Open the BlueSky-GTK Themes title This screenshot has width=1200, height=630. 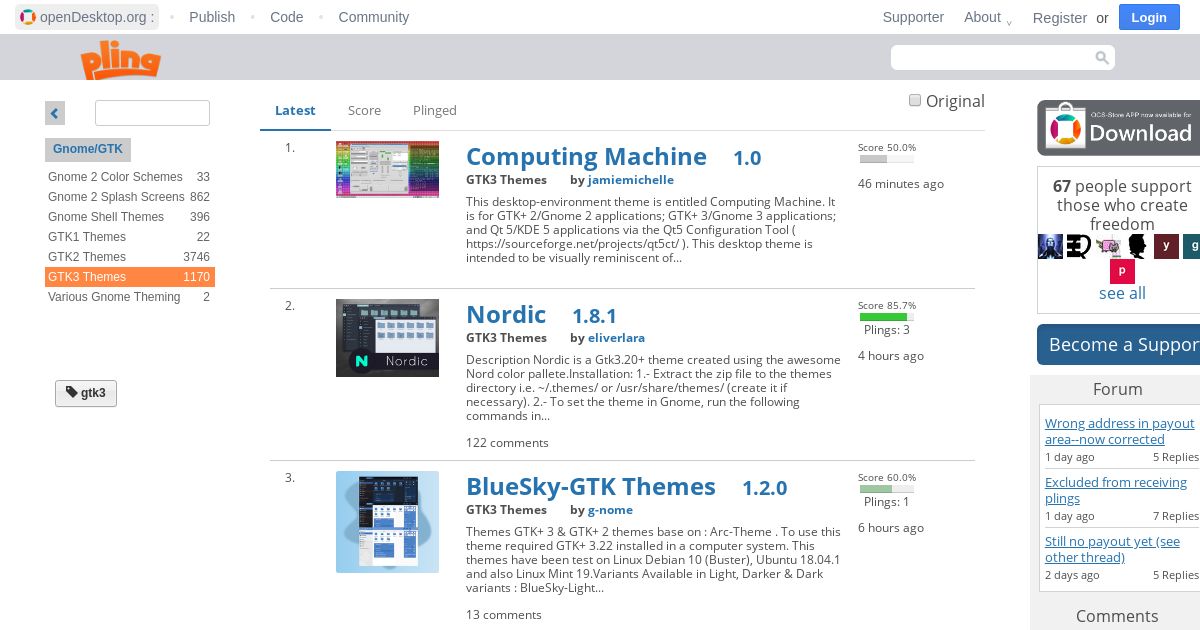[x=591, y=487]
